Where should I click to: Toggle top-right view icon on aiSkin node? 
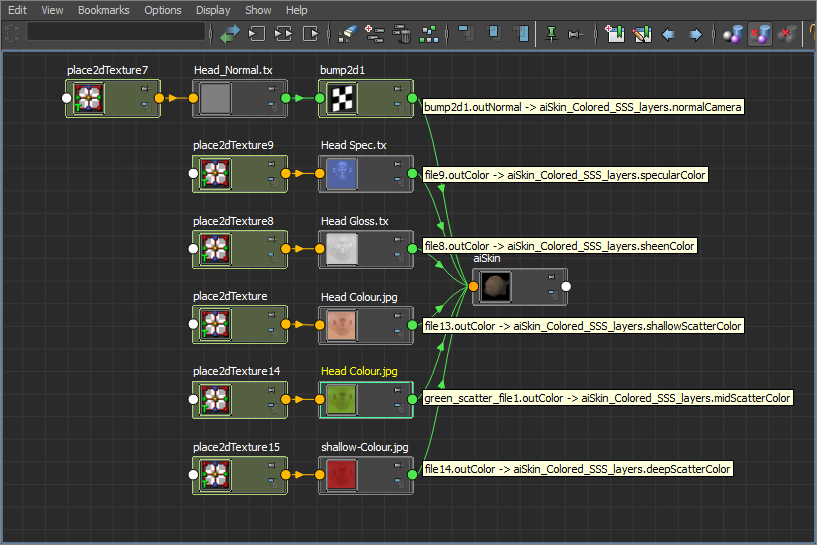550,276
